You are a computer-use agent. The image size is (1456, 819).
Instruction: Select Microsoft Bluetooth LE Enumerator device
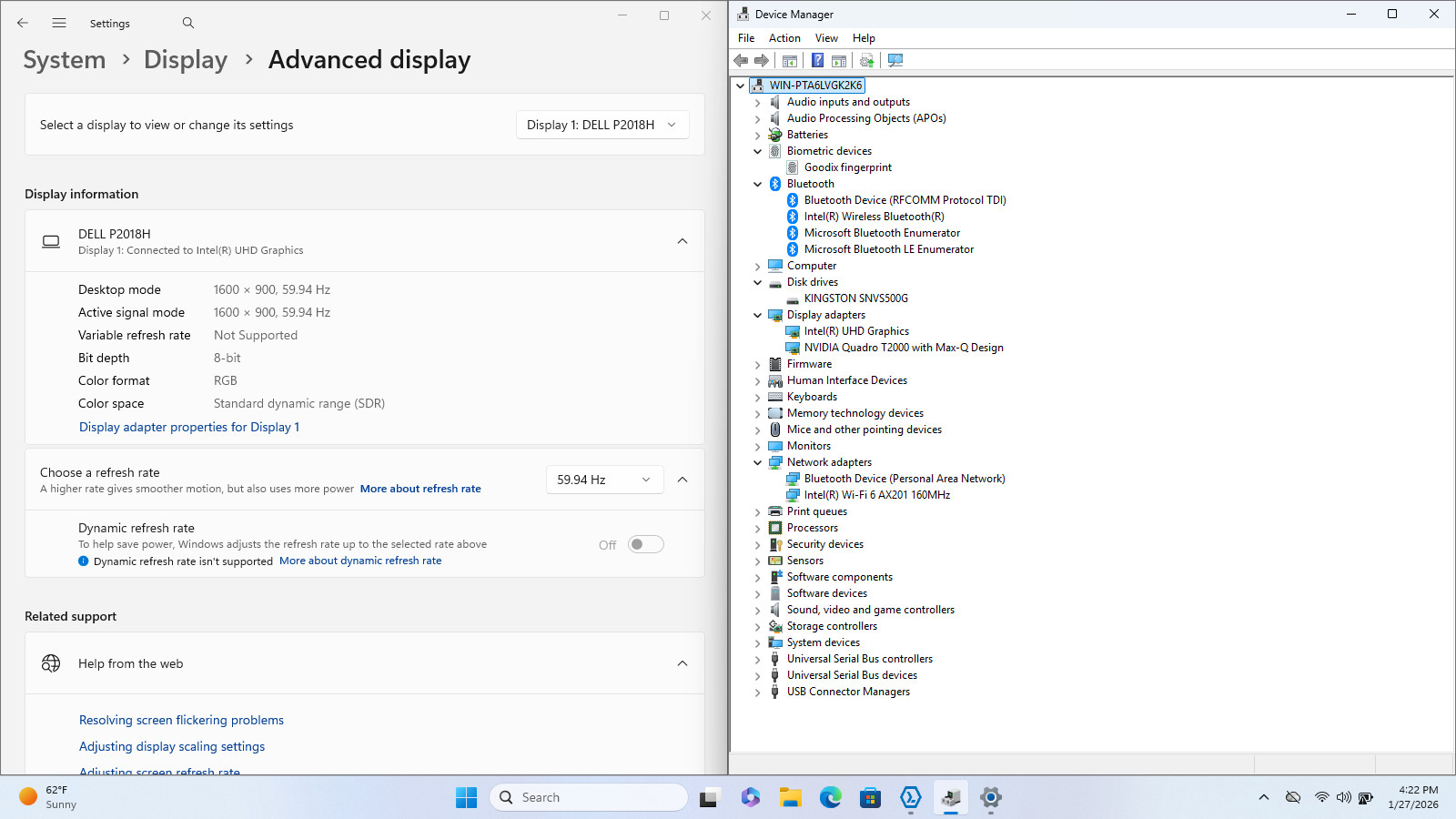(889, 249)
